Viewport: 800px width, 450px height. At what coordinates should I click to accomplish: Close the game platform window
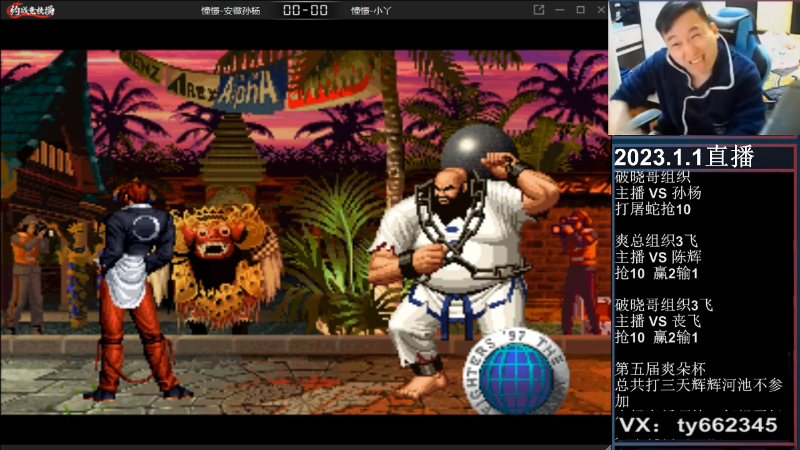601,10
